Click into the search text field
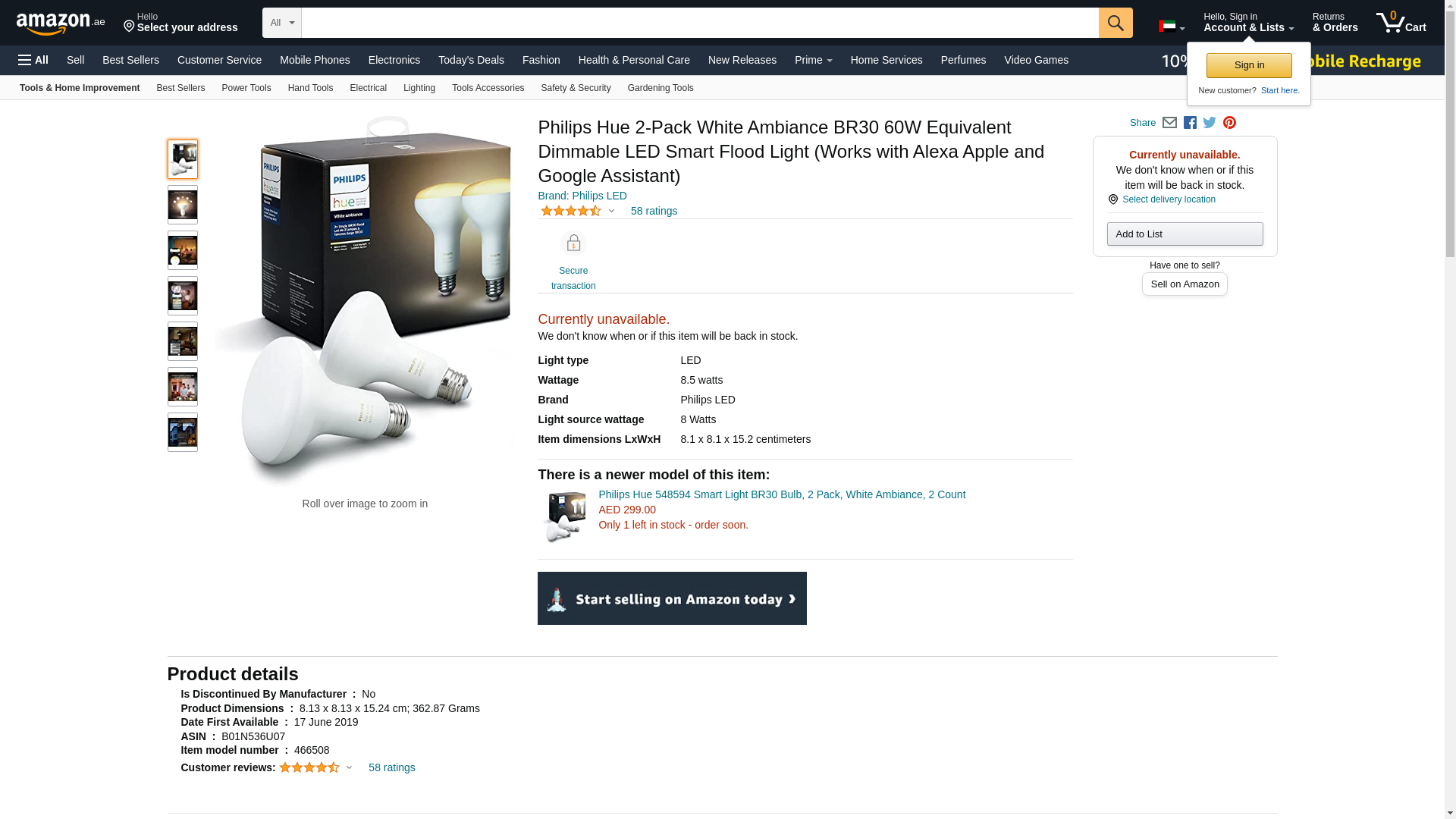The height and width of the screenshot is (819, 1456). (700, 23)
